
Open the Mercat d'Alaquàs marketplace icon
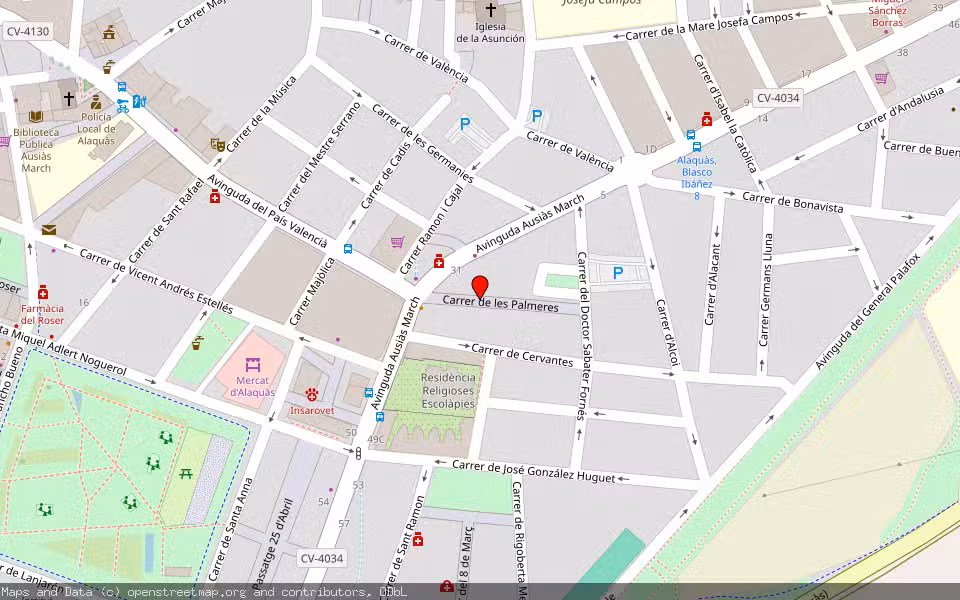pyautogui.click(x=253, y=365)
